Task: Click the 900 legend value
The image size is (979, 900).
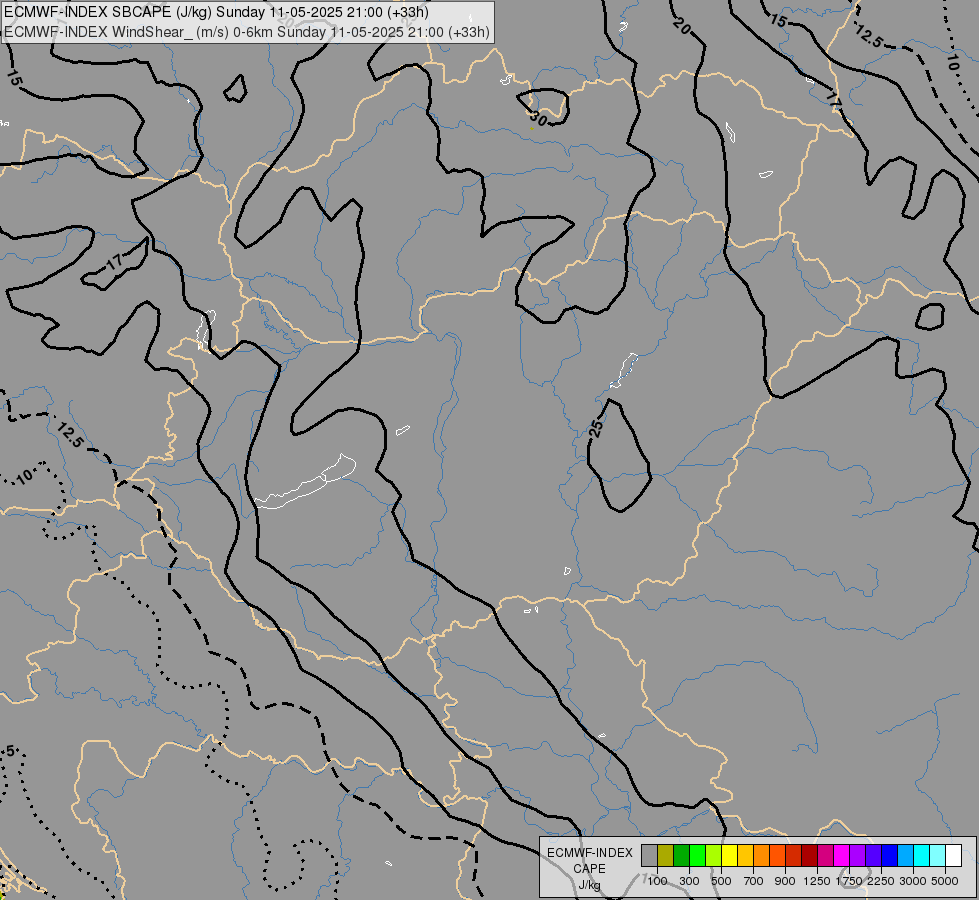Action: (785, 881)
